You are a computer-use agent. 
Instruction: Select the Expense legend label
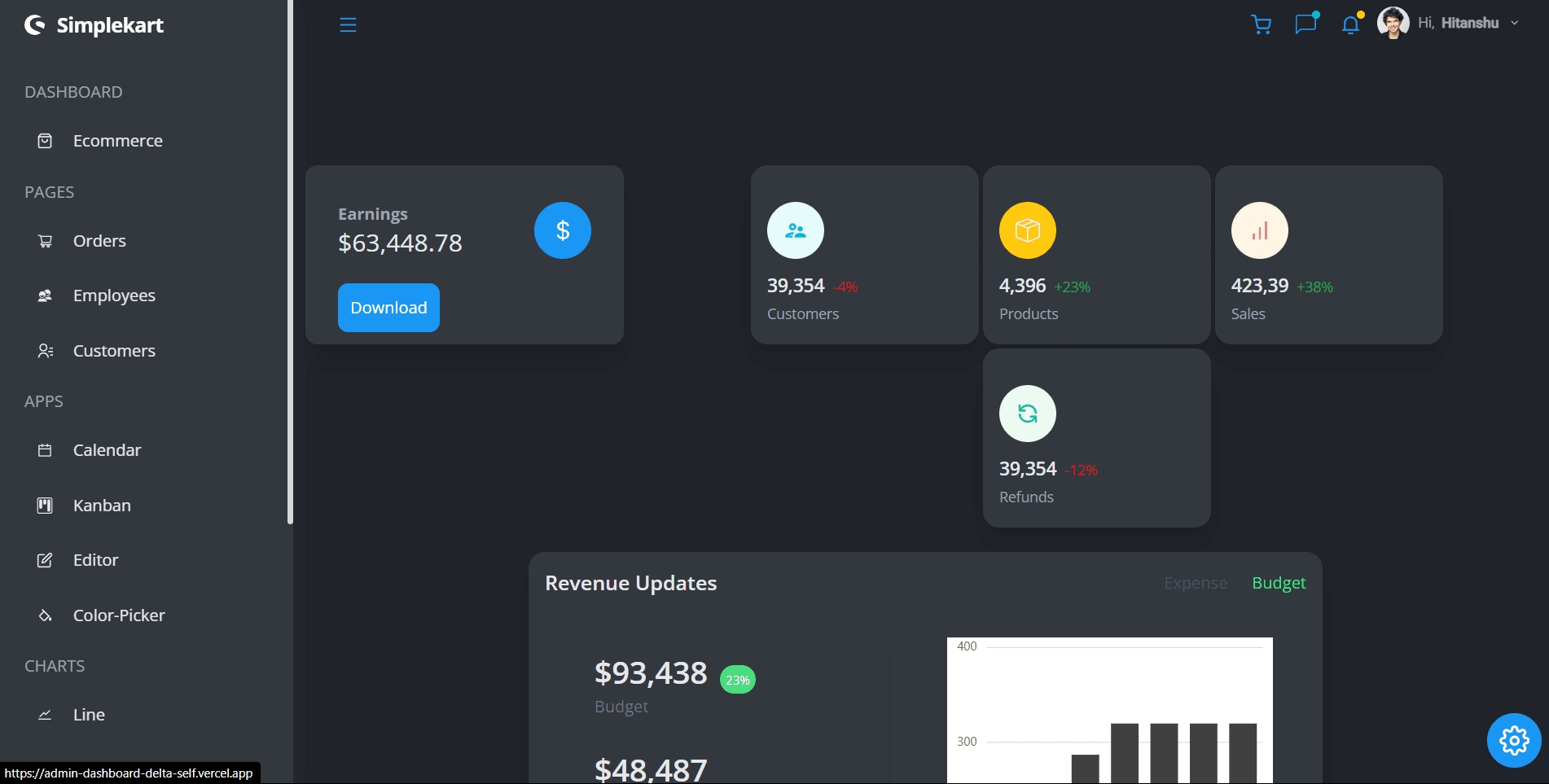[1196, 583]
